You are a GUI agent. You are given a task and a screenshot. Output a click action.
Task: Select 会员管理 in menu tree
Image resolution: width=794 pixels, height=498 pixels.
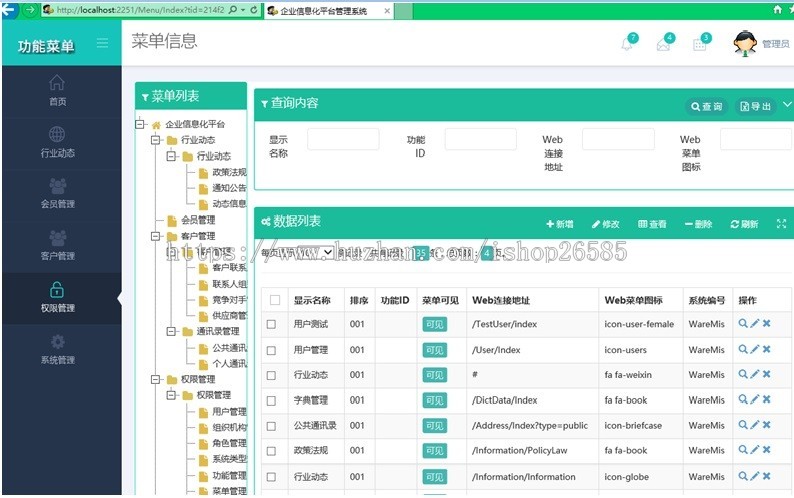198,220
